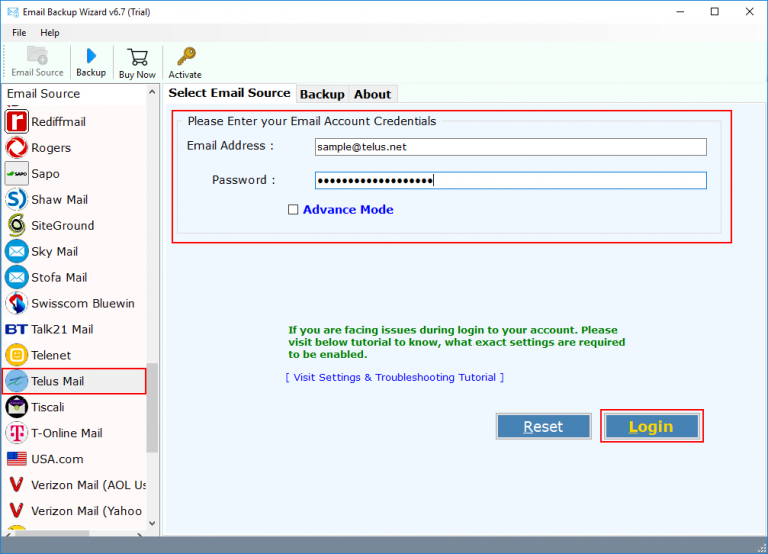Image resolution: width=768 pixels, height=554 pixels.
Task: Click the Email Address input field
Action: (x=510, y=147)
